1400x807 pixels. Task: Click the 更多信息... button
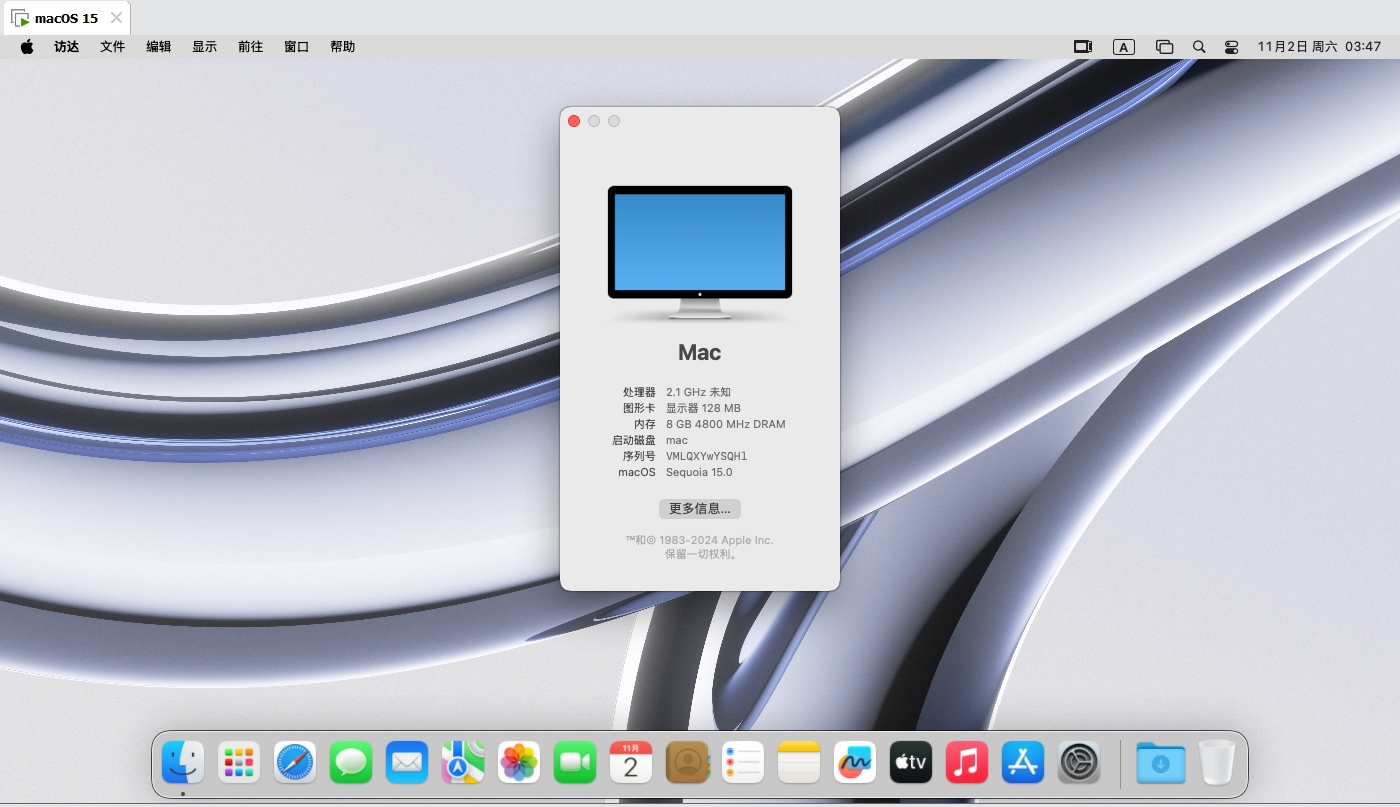(x=699, y=509)
